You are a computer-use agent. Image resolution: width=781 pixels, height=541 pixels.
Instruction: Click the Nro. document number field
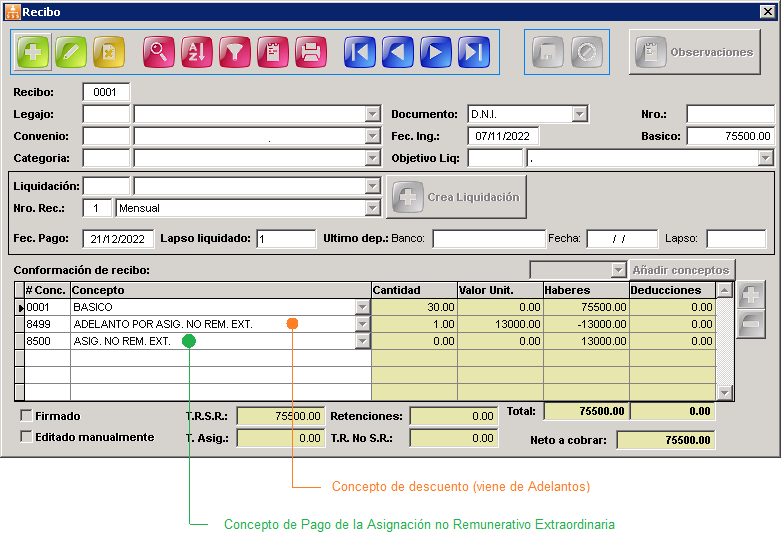coord(730,114)
